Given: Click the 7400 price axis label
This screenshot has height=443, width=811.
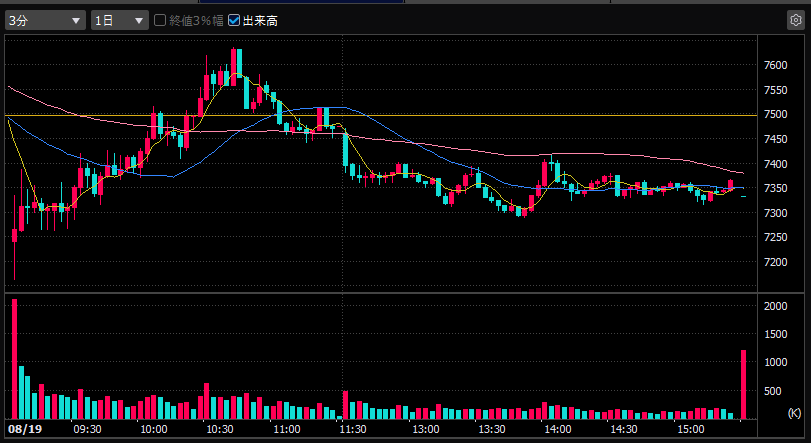Looking at the screenshot, I should pyautogui.click(x=775, y=164).
